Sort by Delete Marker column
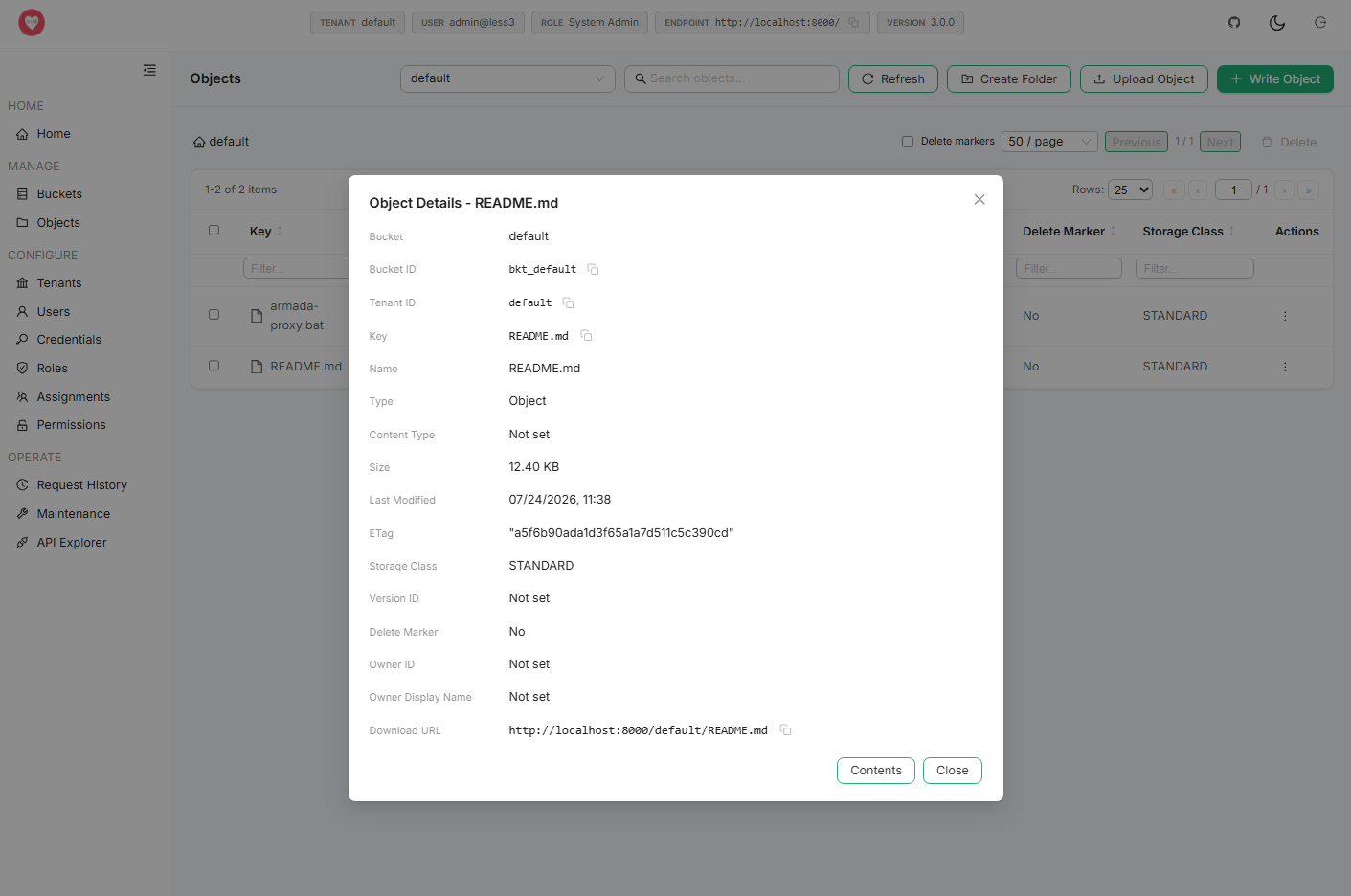This screenshot has height=896, width=1351. coord(1113,231)
